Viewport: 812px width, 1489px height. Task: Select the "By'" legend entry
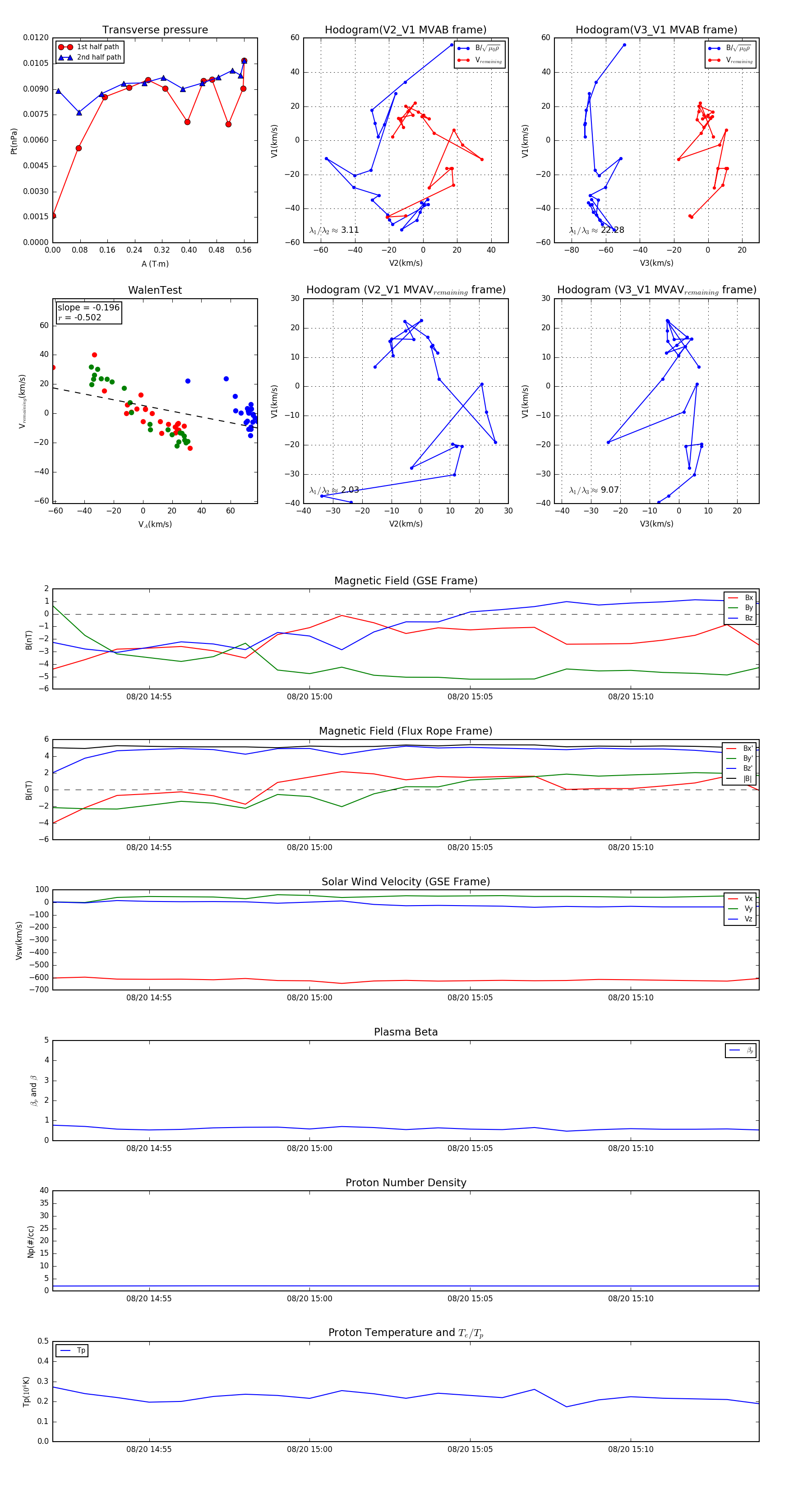[739, 758]
